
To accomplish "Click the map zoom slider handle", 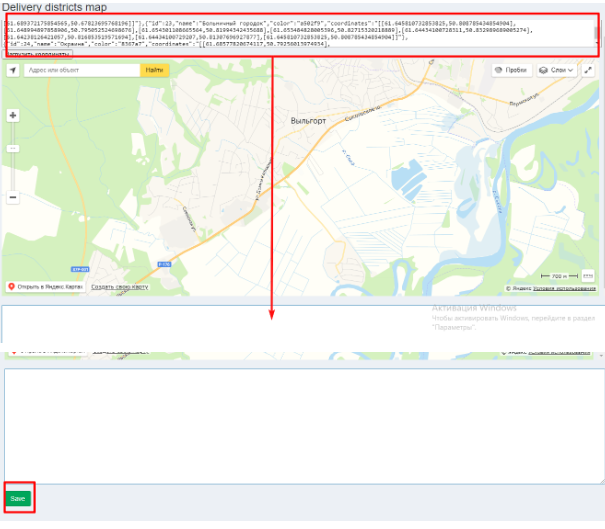I will pos(13,149).
